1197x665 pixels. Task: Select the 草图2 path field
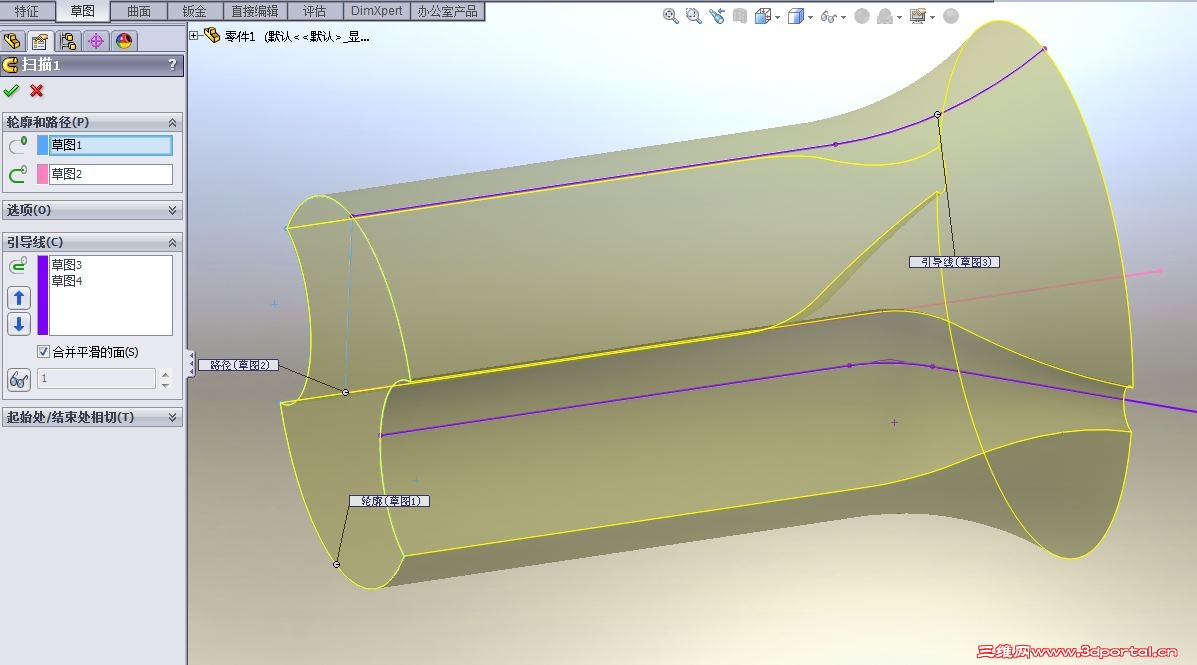tap(111, 174)
